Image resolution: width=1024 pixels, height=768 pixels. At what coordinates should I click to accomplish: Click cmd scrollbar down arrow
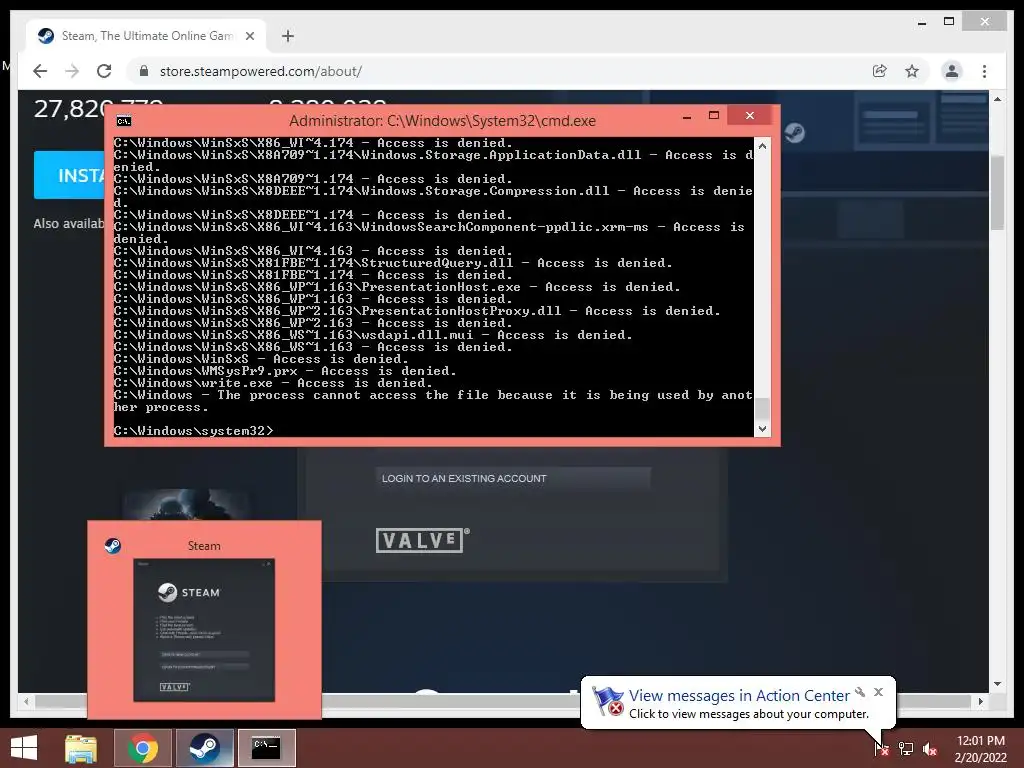point(762,429)
